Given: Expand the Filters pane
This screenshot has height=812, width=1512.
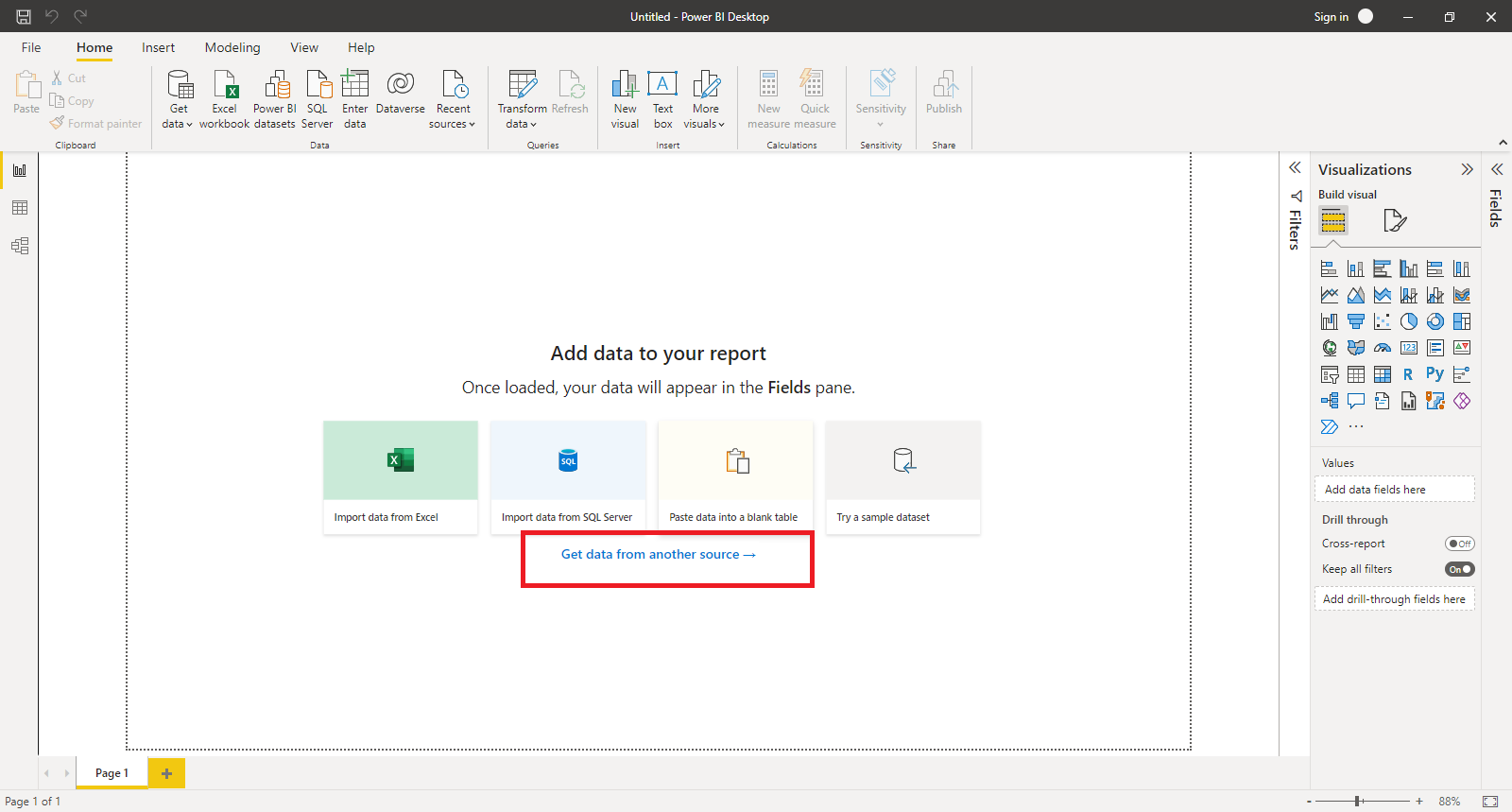Looking at the screenshot, I should coord(1295,167).
